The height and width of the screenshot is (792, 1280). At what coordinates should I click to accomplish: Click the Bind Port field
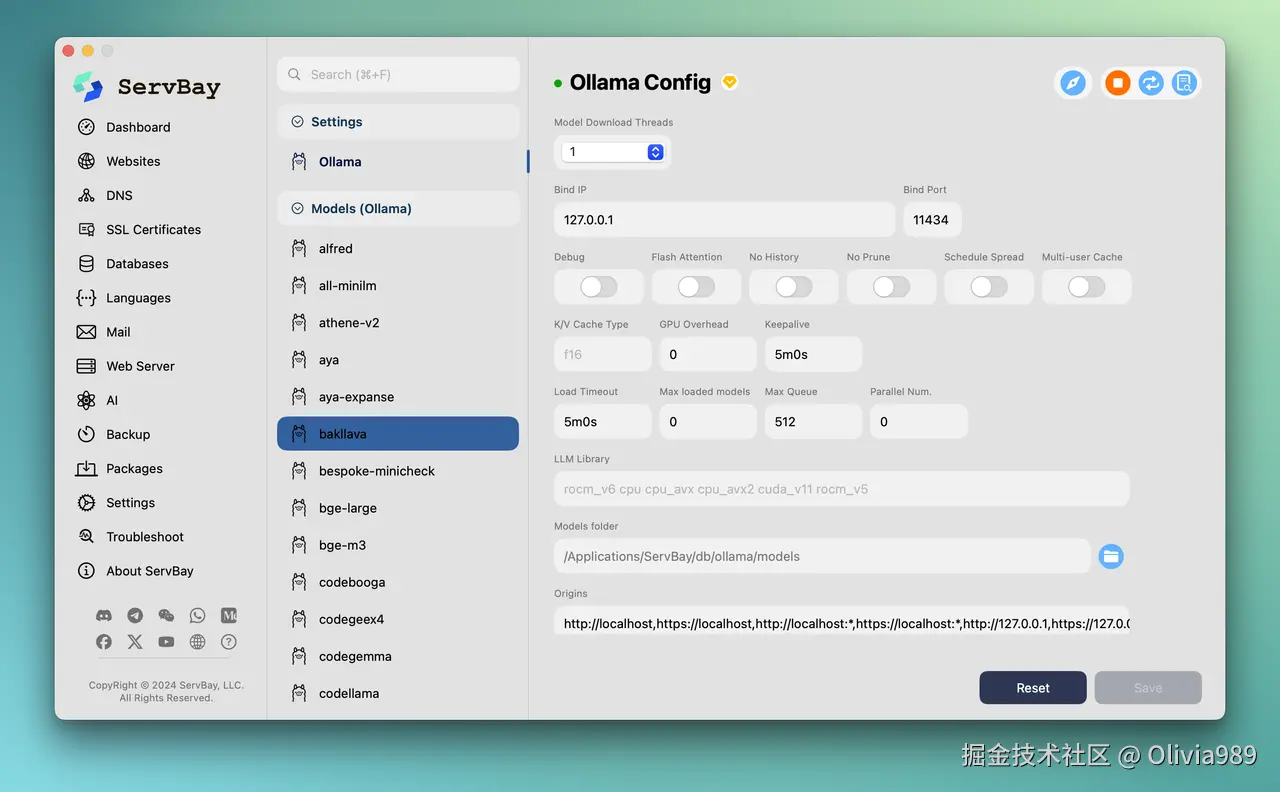pos(932,220)
